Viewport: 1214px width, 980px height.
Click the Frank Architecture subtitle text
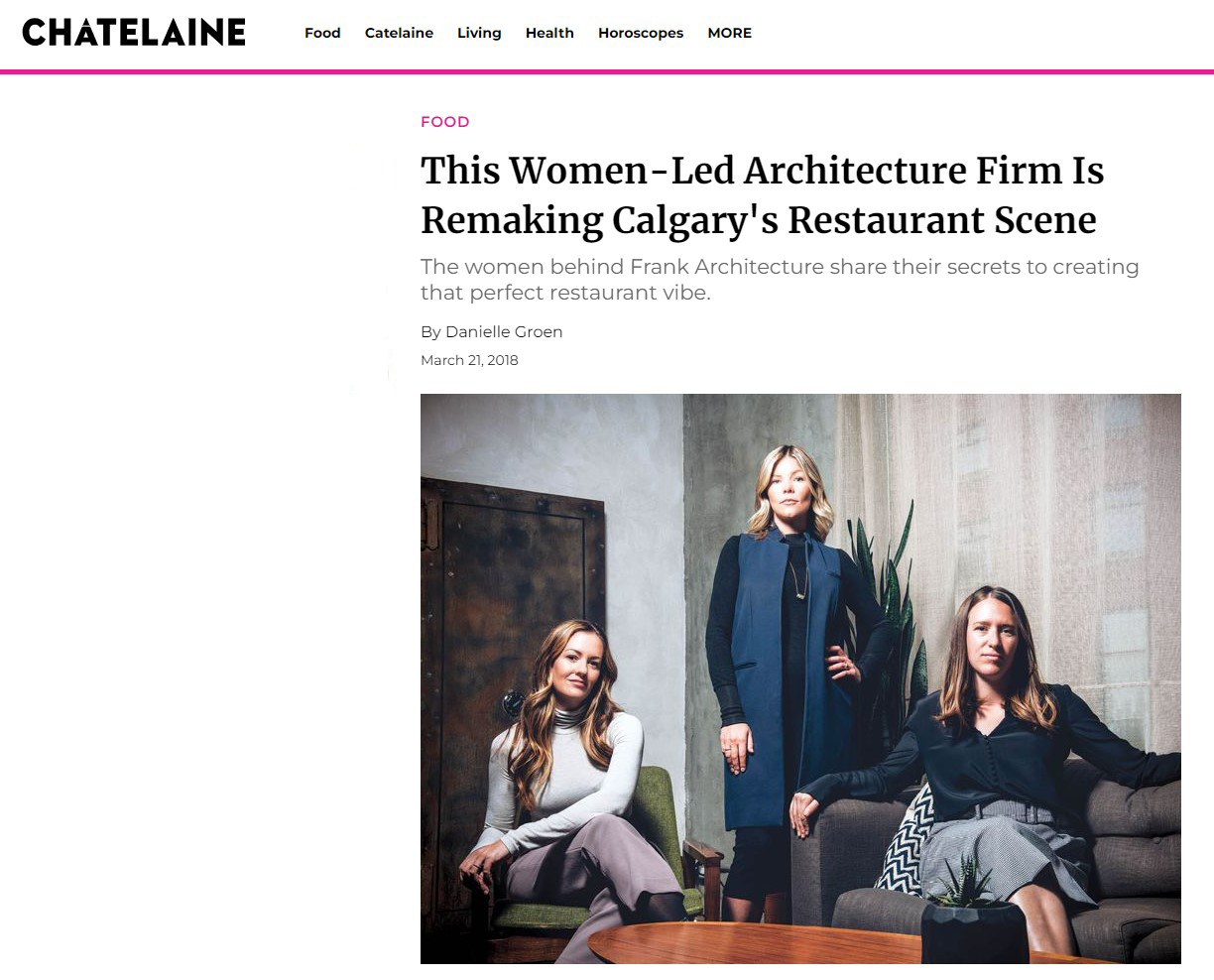tap(780, 280)
